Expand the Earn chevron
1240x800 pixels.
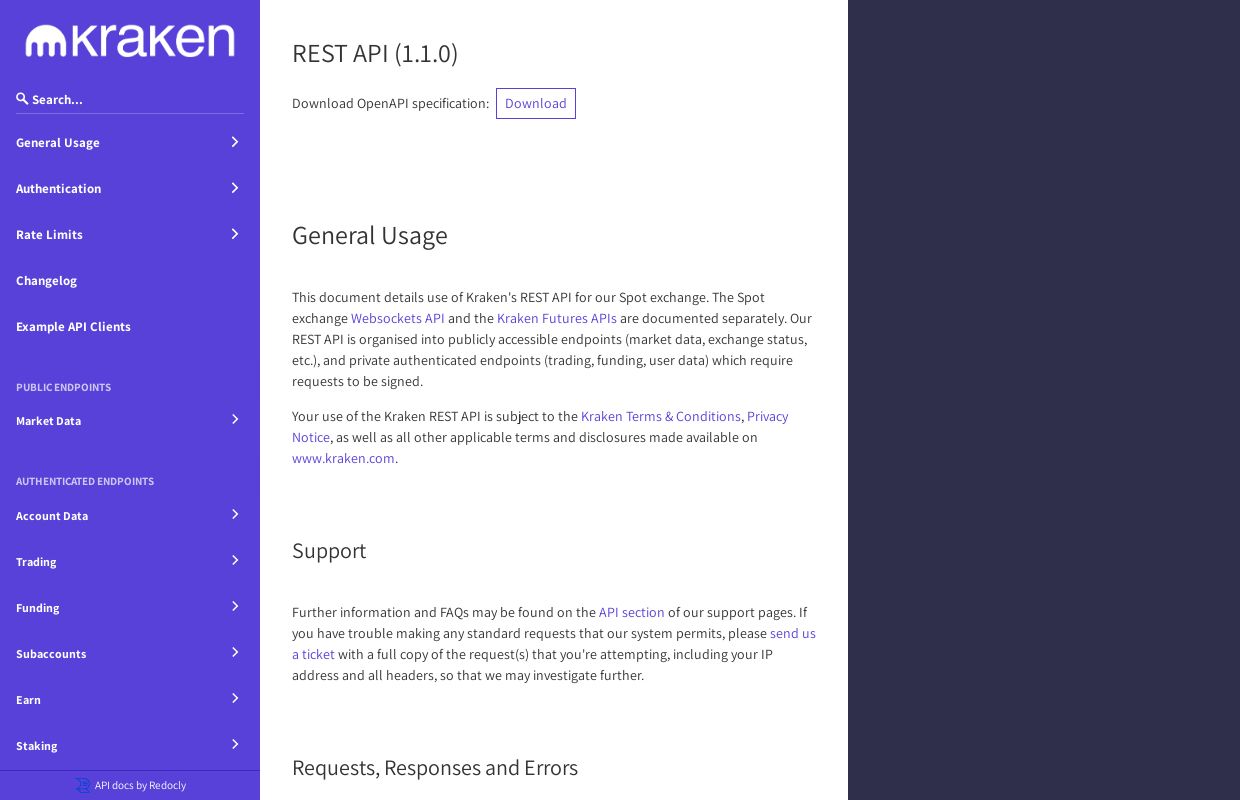point(235,698)
